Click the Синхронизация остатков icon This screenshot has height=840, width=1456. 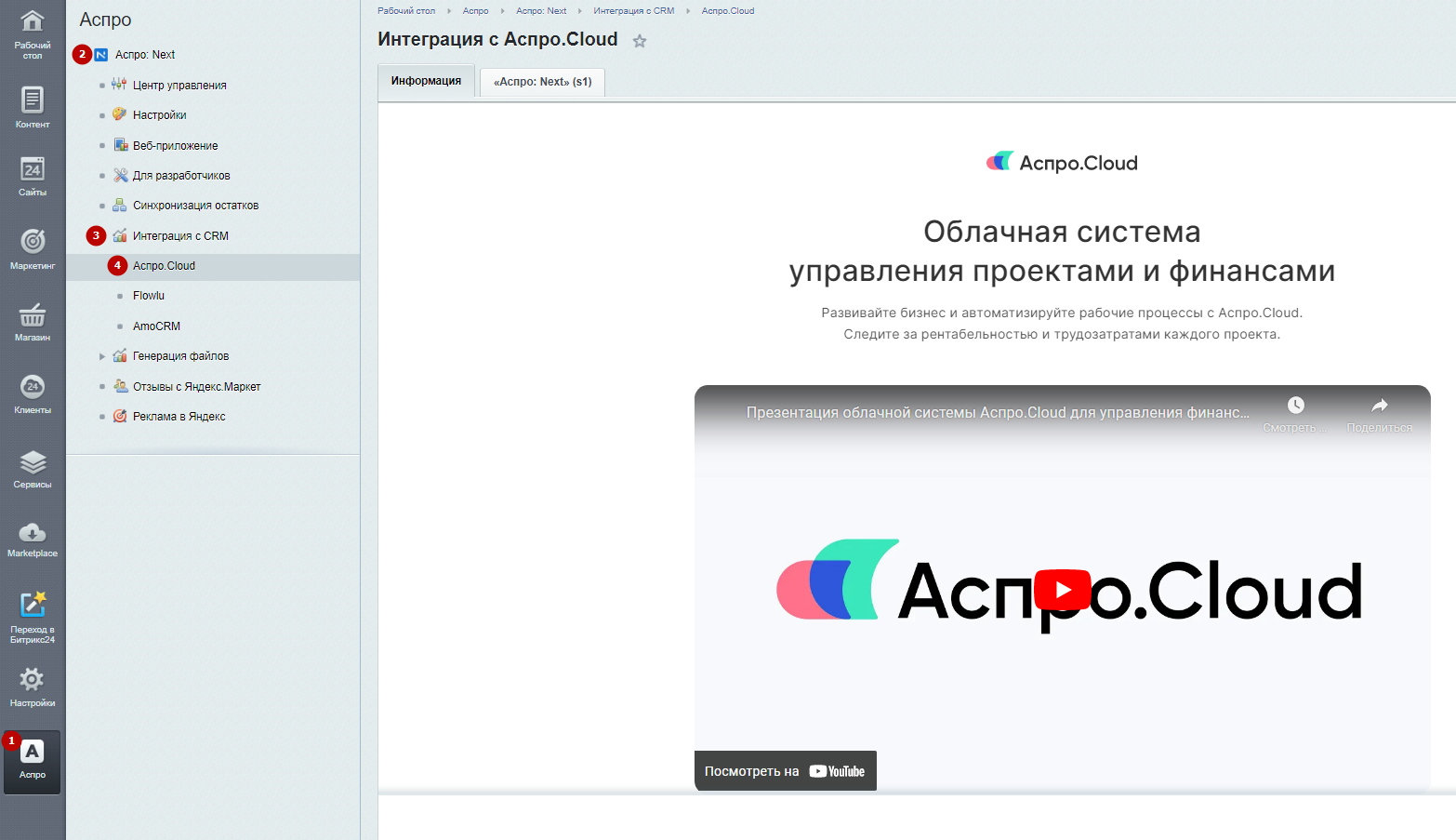[x=119, y=205]
